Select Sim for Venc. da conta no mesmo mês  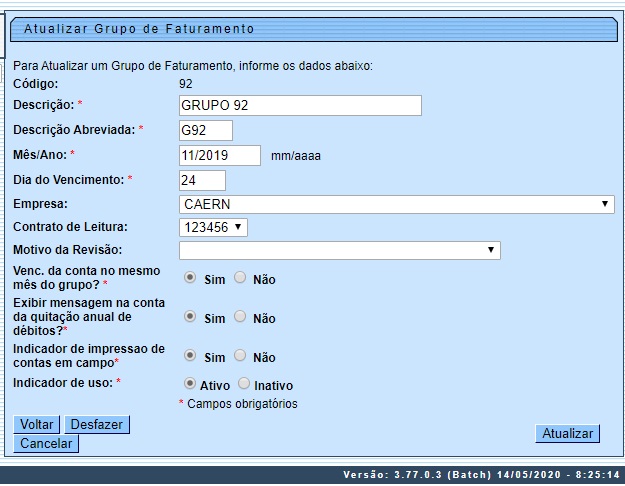point(190,279)
